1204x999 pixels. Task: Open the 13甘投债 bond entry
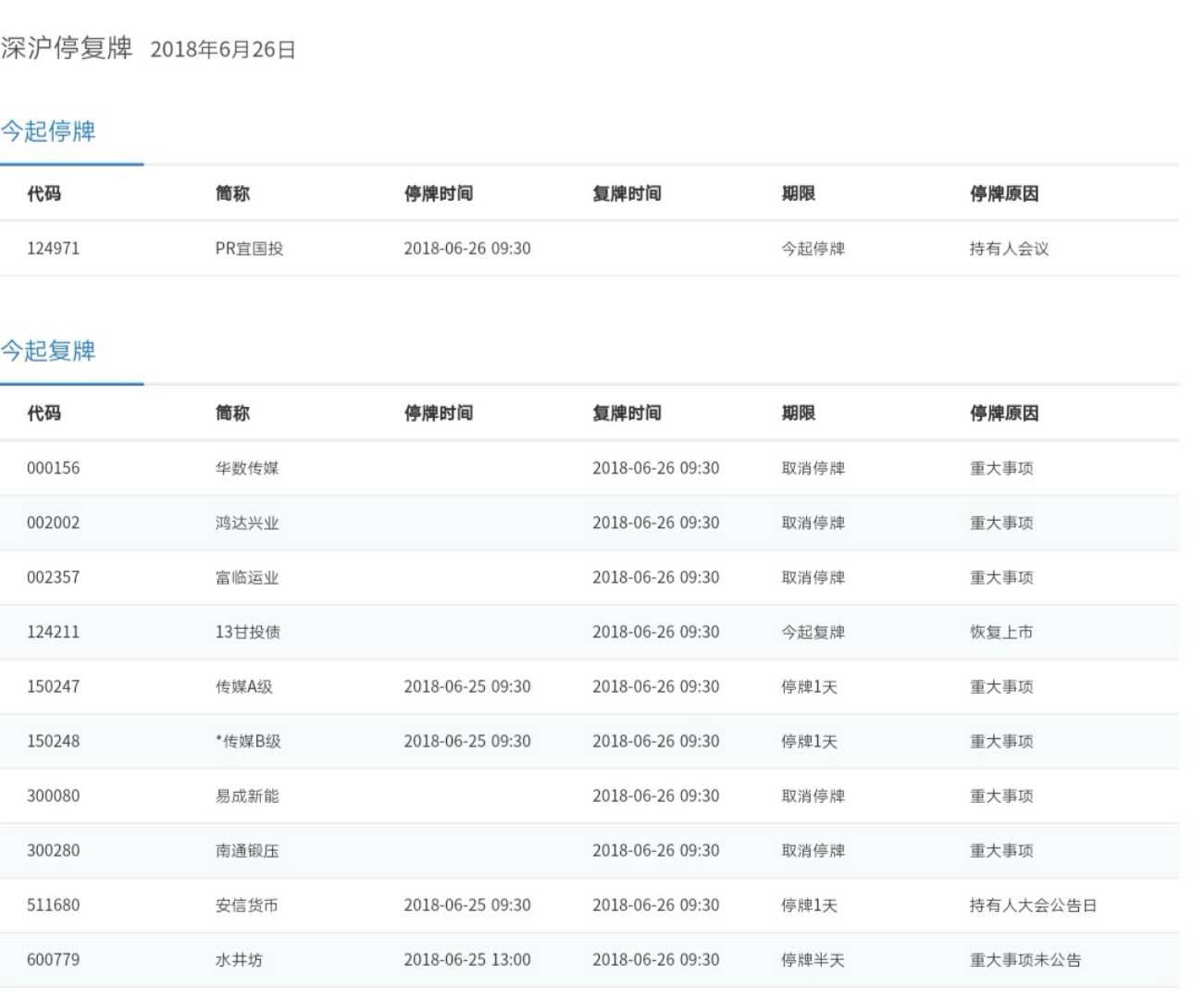click(x=248, y=632)
